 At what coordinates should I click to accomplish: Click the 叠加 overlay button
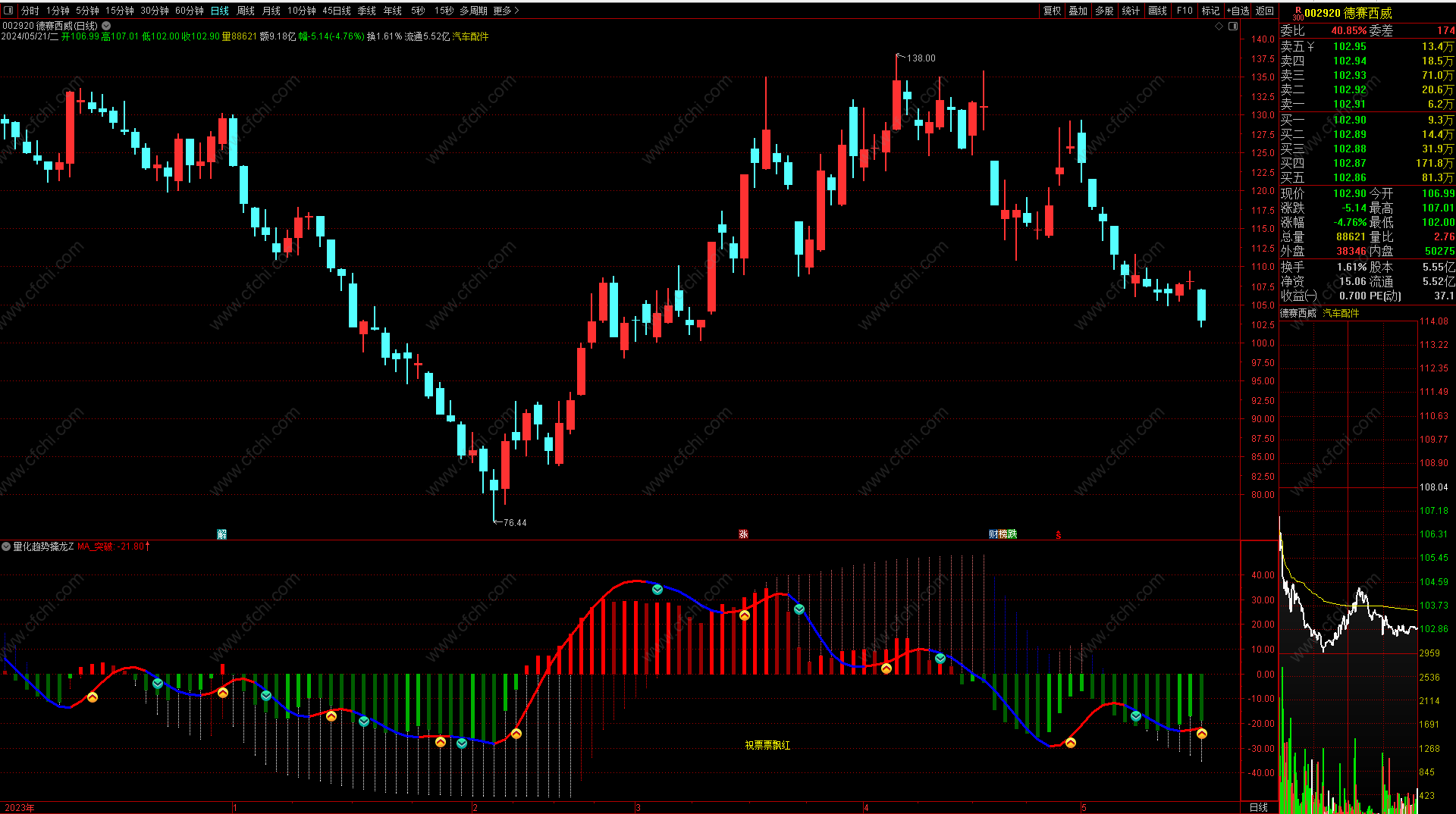1078,11
